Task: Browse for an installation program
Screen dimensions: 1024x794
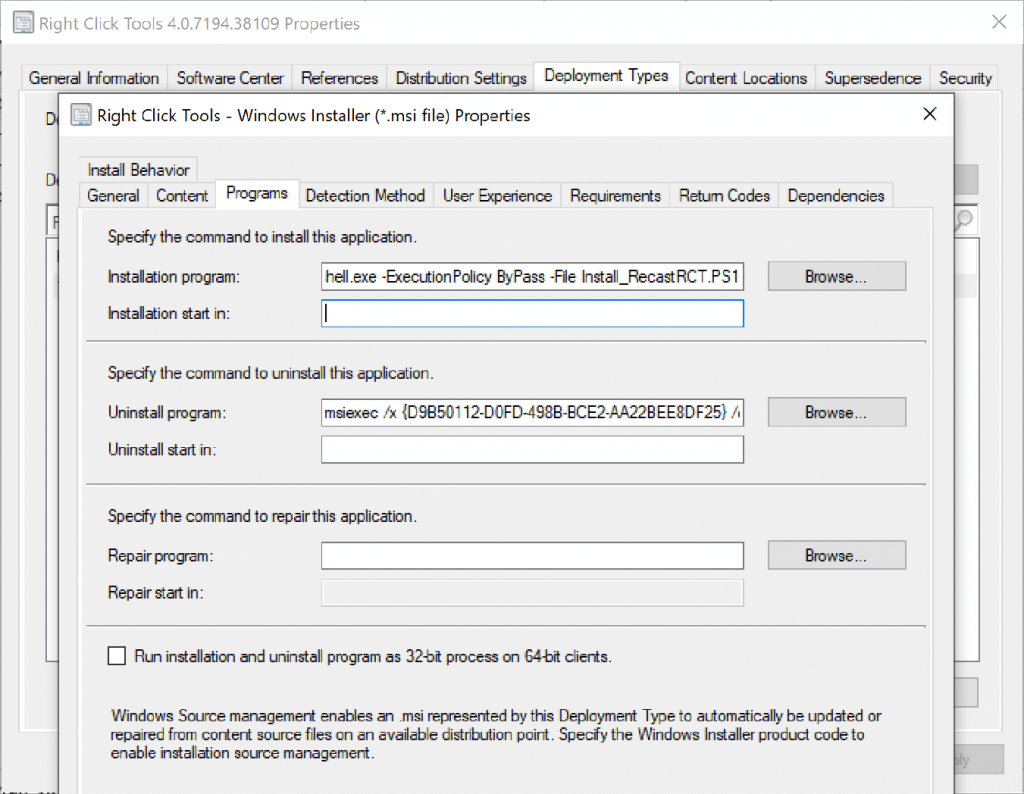Action: [836, 275]
